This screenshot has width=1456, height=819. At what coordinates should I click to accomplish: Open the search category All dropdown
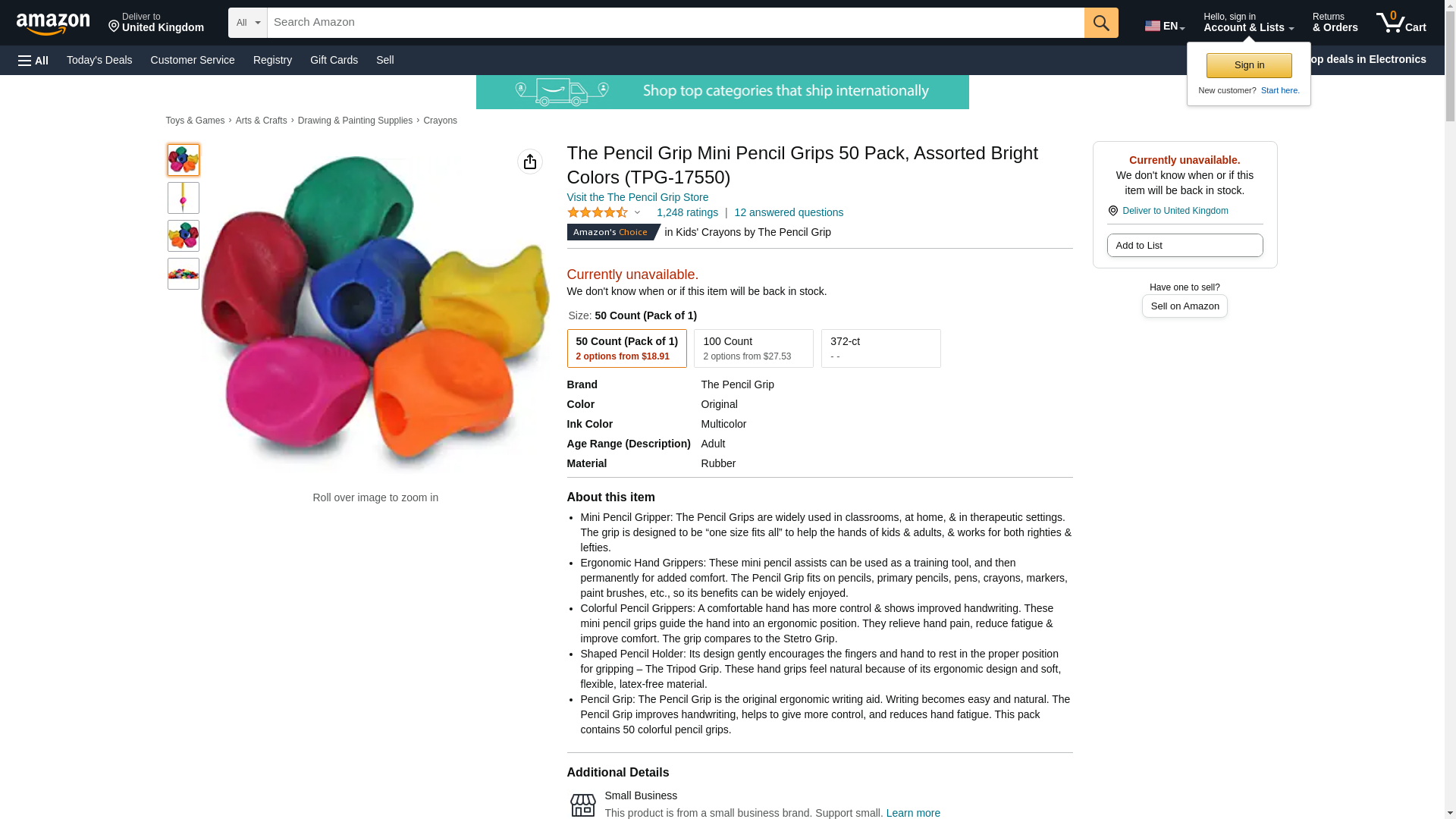[x=248, y=23]
